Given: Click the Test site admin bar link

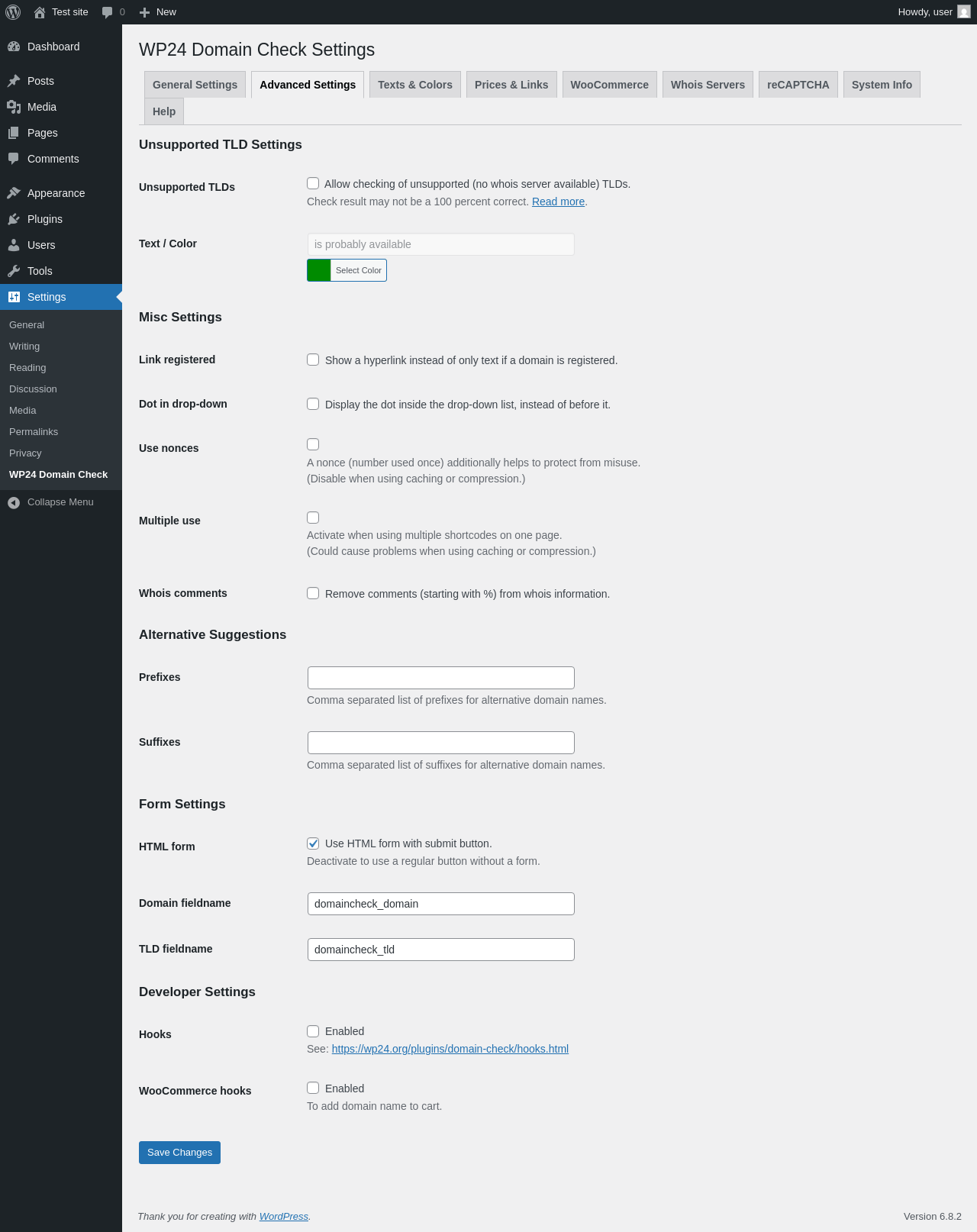Looking at the screenshot, I should click(x=61, y=12).
